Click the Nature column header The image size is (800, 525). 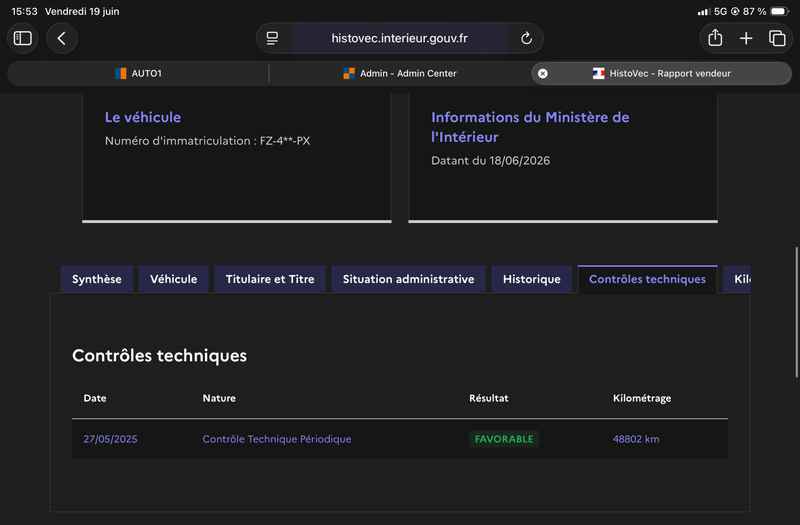(x=219, y=398)
